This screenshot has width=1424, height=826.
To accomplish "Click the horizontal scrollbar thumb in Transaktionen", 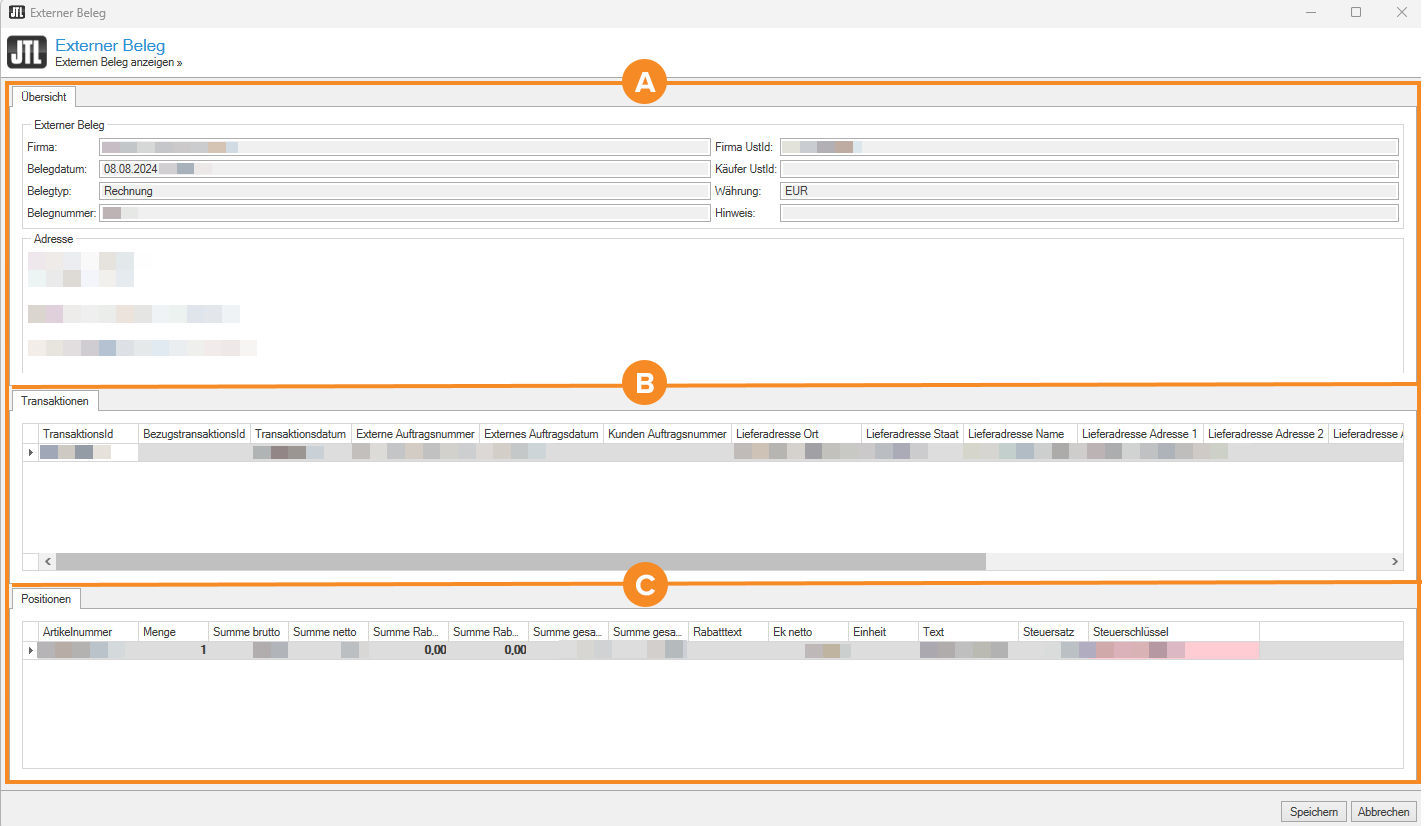I will (520, 562).
